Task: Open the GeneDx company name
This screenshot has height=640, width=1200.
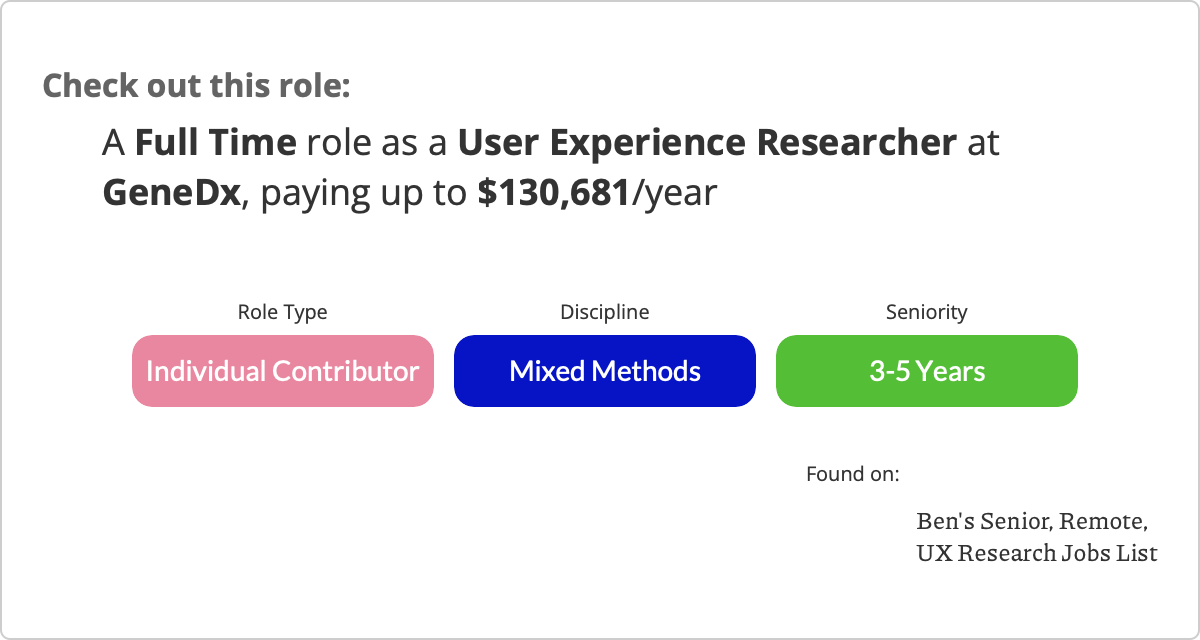Action: coord(172,193)
